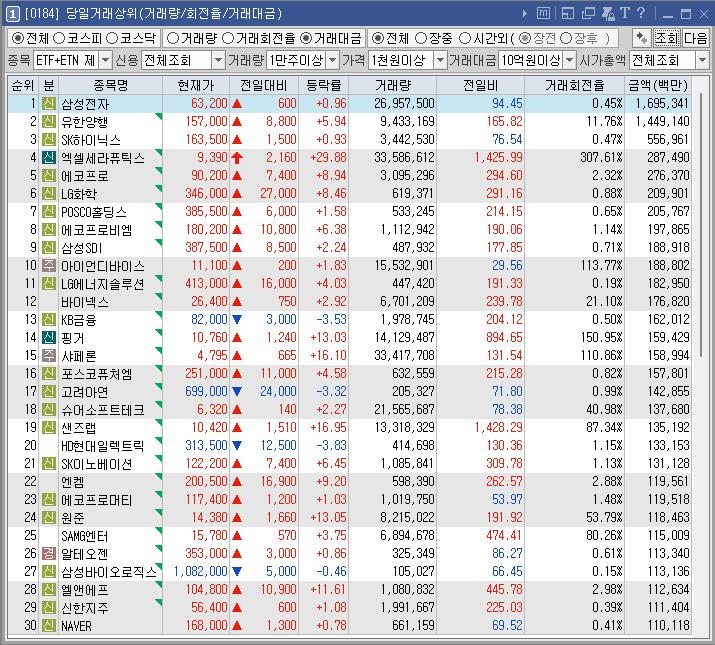The image size is (715, 645).
Task: Select the 전체 radio next to 장중
Action: tap(378, 38)
